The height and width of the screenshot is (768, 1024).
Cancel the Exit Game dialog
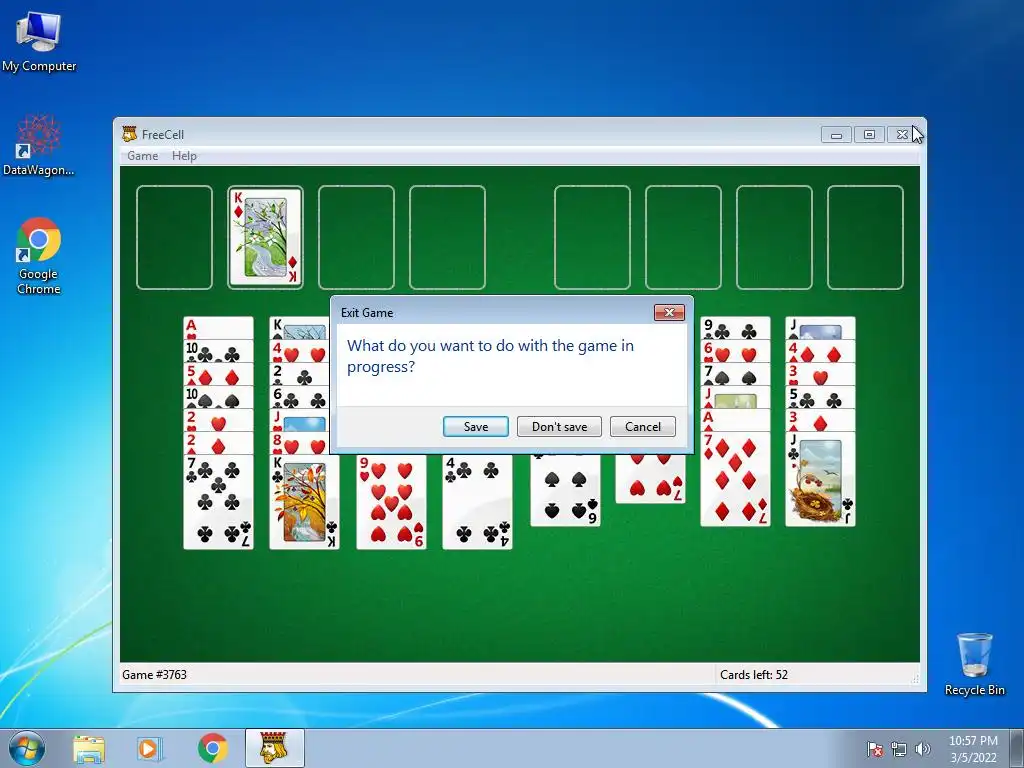click(643, 426)
